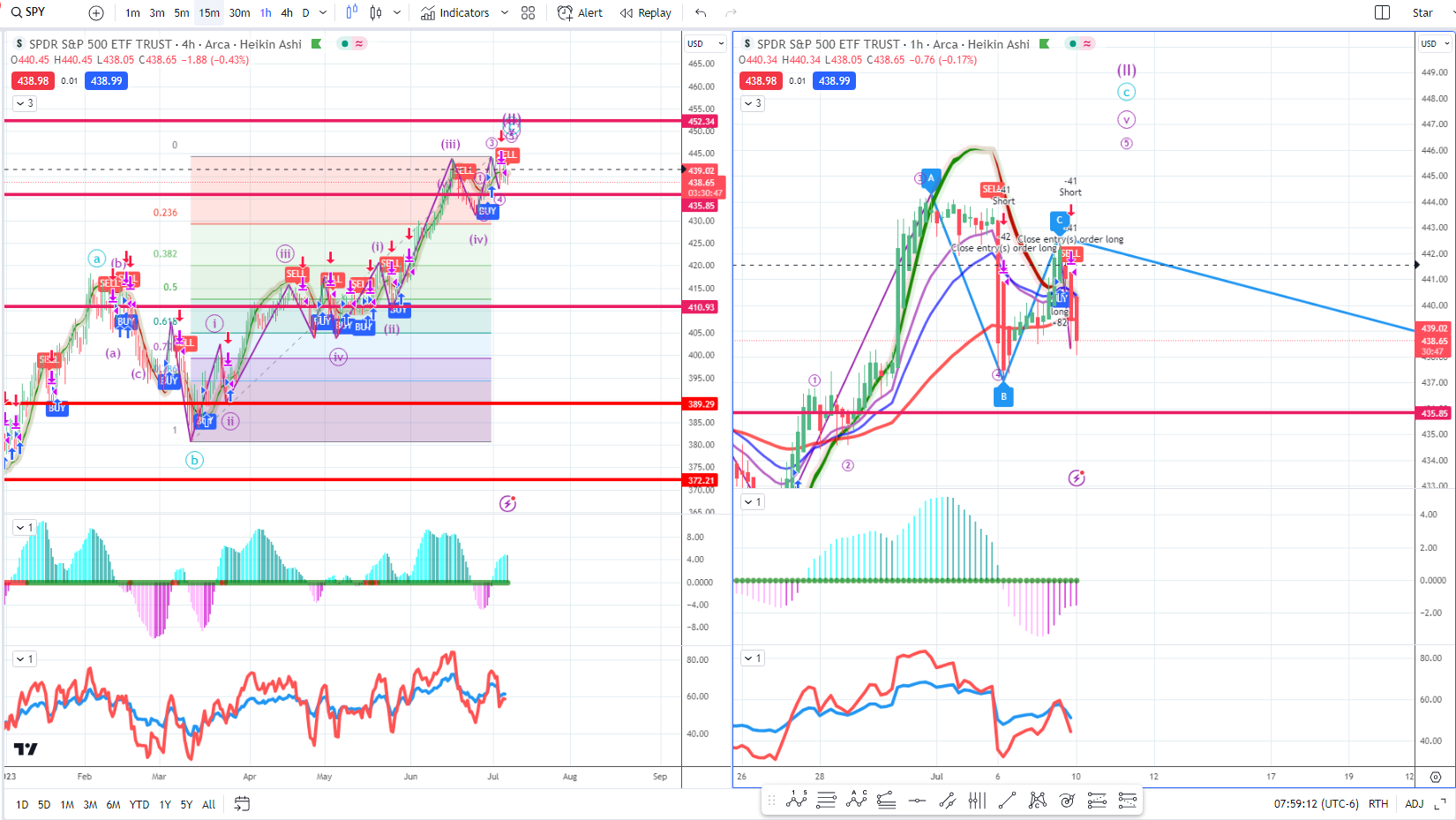Set date range to All
Viewport: 1456px width, 820px height.
click(209, 805)
